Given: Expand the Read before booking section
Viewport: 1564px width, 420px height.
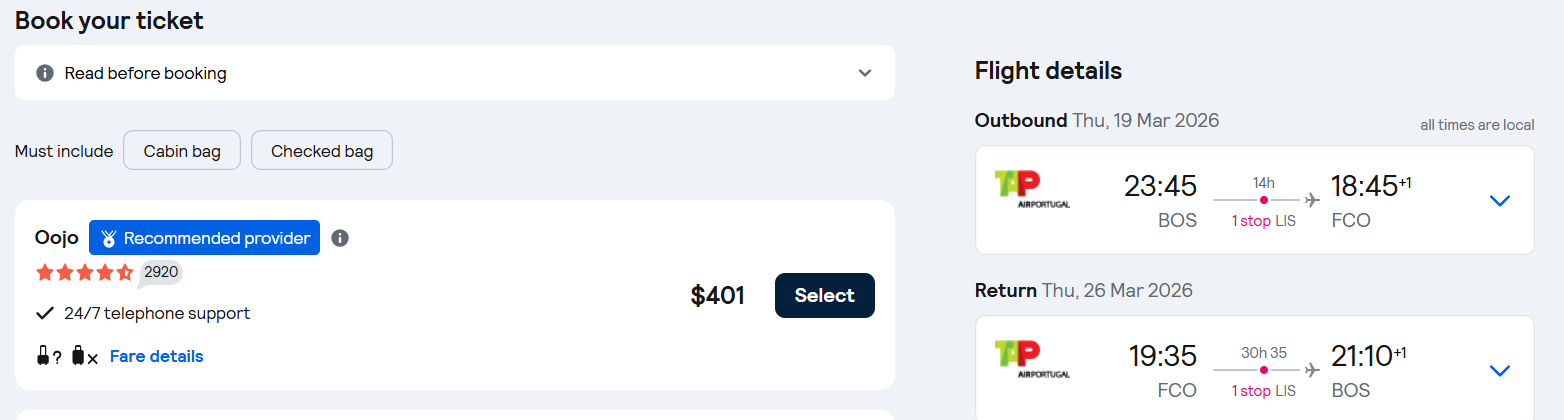Looking at the screenshot, I should [865, 73].
